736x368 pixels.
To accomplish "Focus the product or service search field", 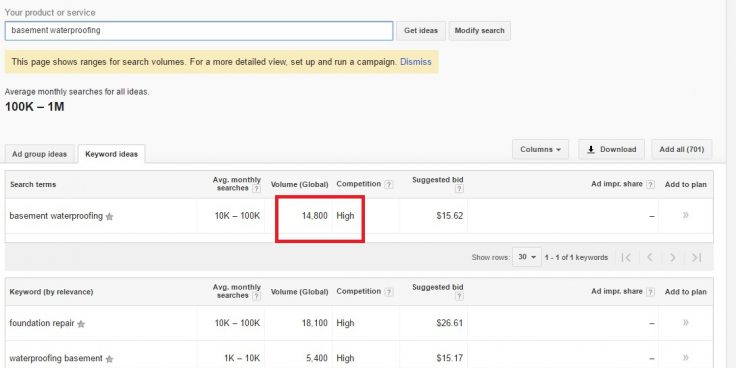I will 199,31.
